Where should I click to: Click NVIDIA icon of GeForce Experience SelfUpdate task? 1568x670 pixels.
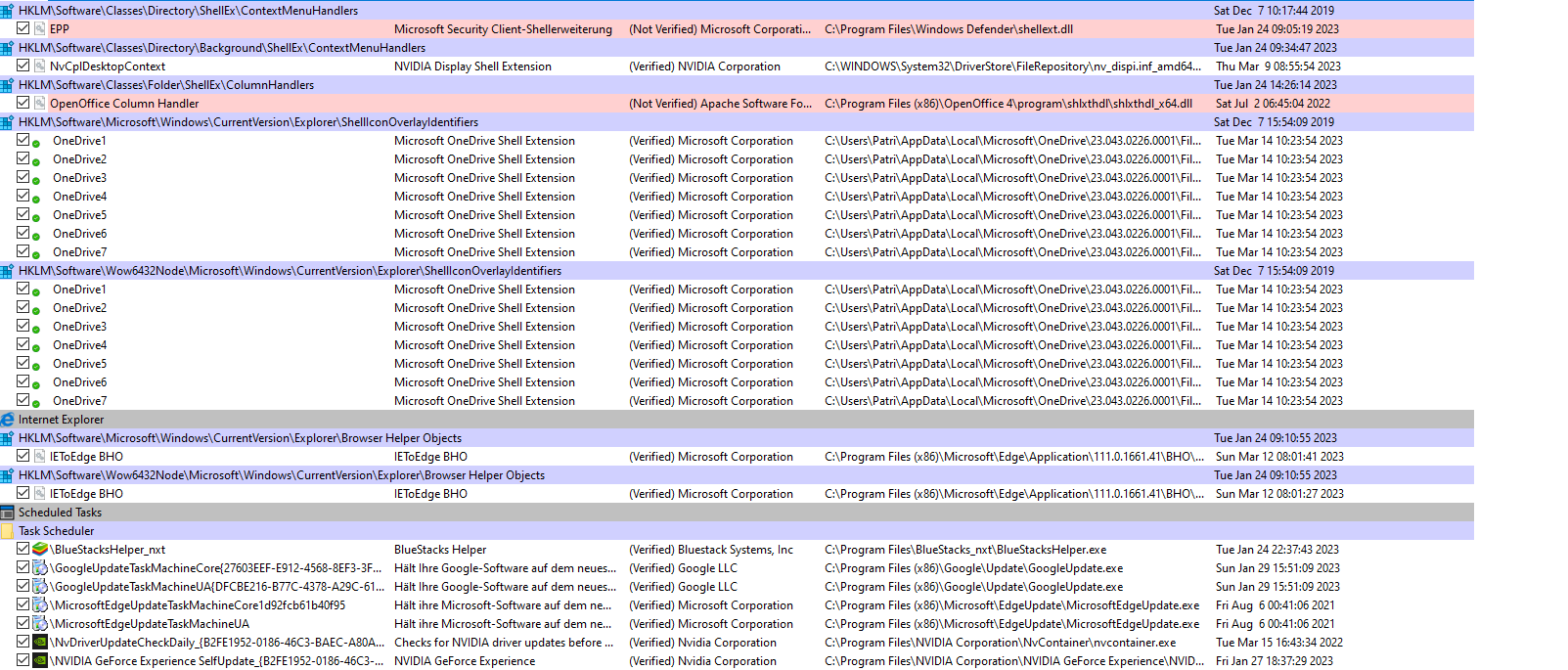(x=40, y=661)
